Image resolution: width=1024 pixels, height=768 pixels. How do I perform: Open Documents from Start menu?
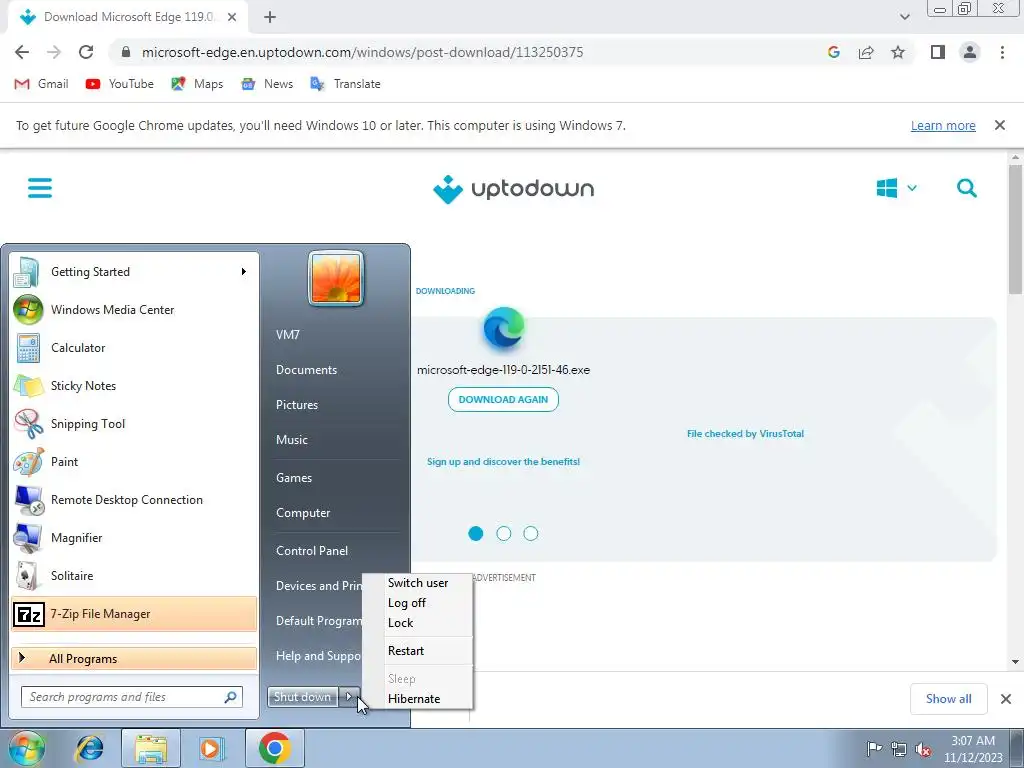tap(306, 370)
